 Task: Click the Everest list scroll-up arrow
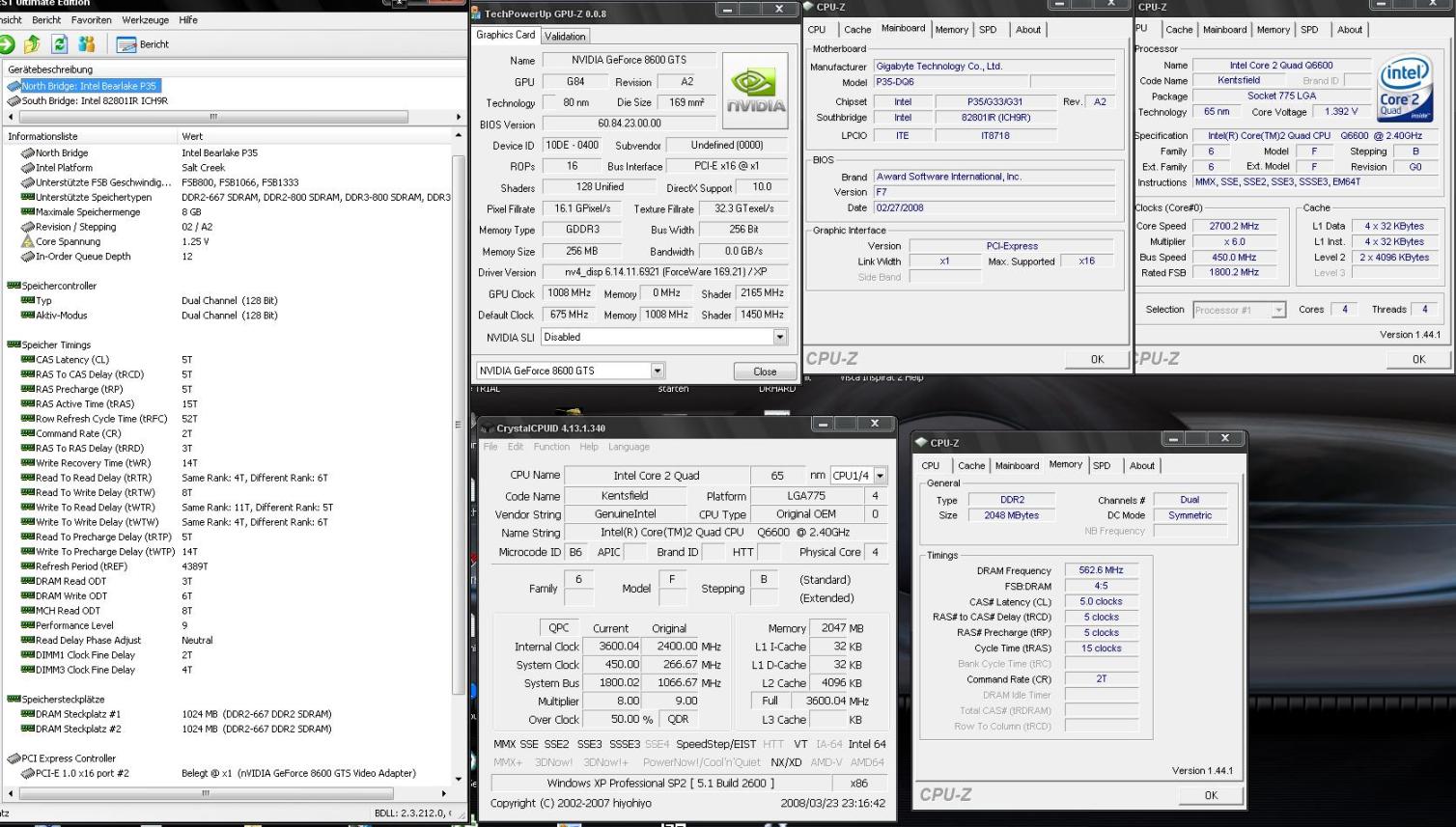point(458,136)
